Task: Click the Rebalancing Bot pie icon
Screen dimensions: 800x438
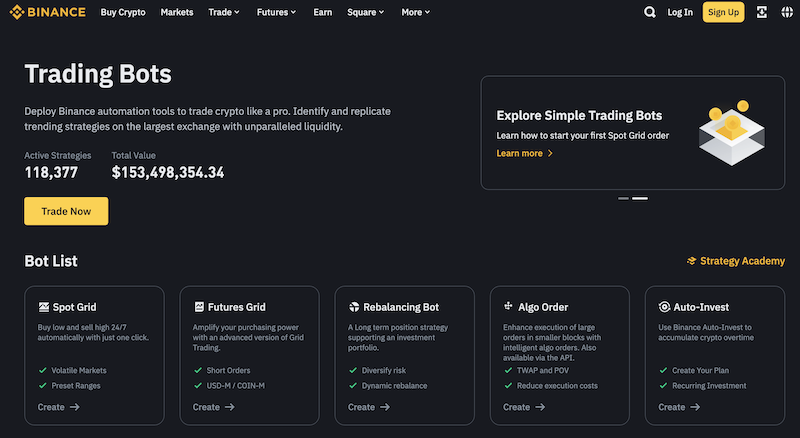Action: pyautogui.click(x=354, y=307)
